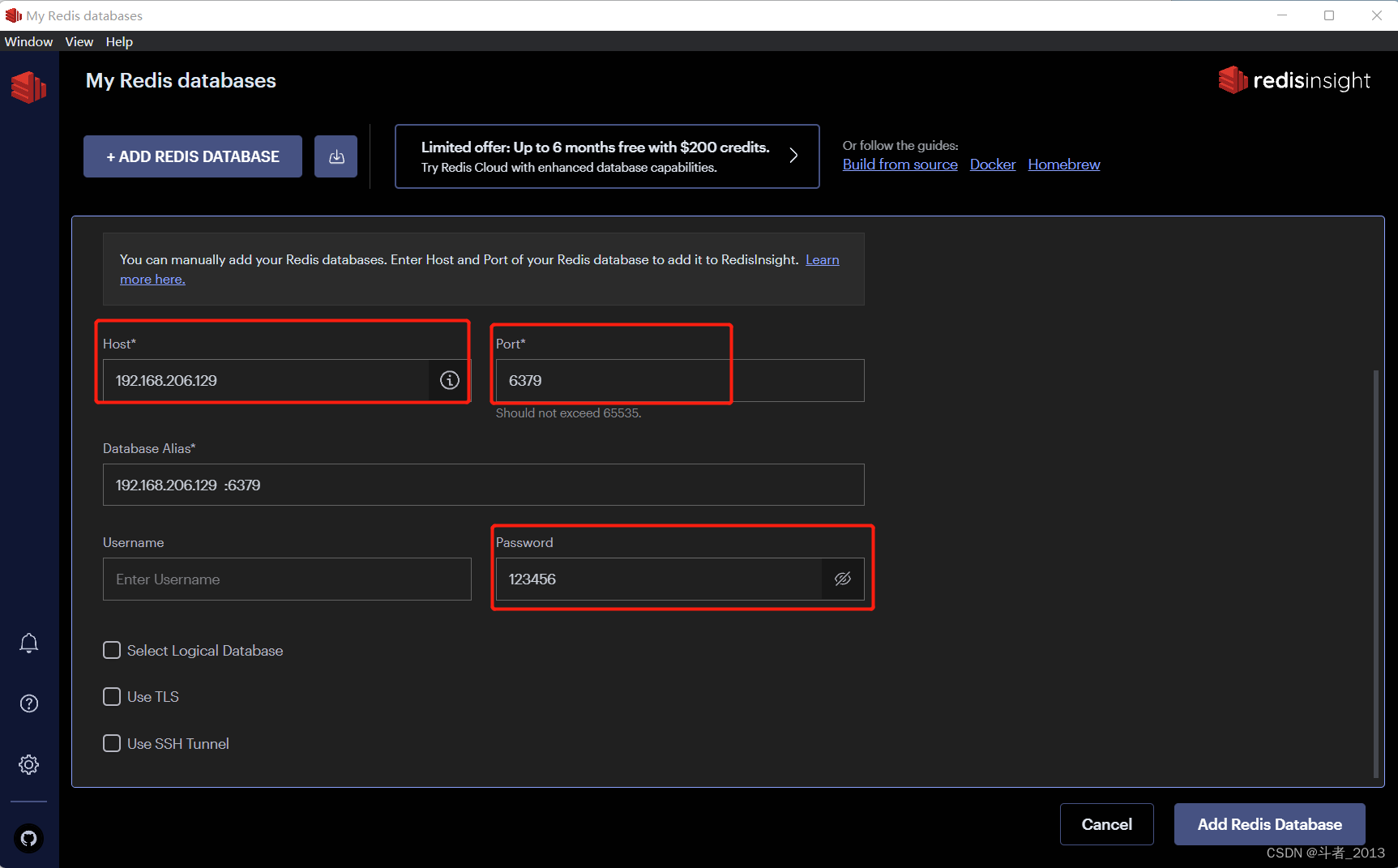Screen dimensions: 1398x868
Task: Open the Homebrew guide link
Action: coord(1064,165)
